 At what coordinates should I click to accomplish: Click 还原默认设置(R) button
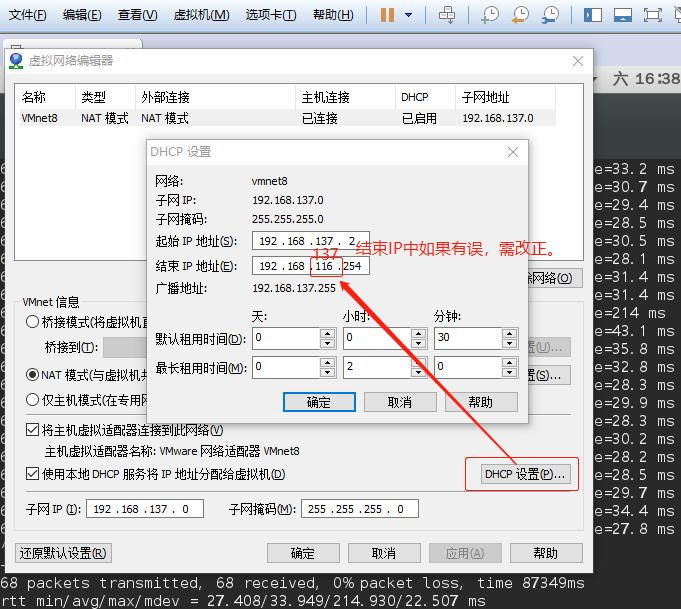tap(63, 553)
